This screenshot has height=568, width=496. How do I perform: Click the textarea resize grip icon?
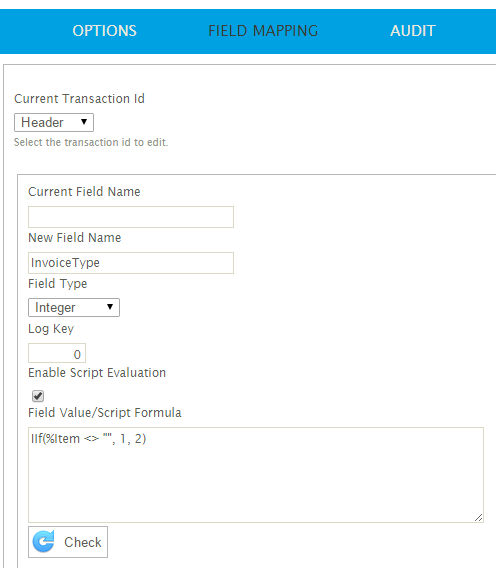coord(478,517)
